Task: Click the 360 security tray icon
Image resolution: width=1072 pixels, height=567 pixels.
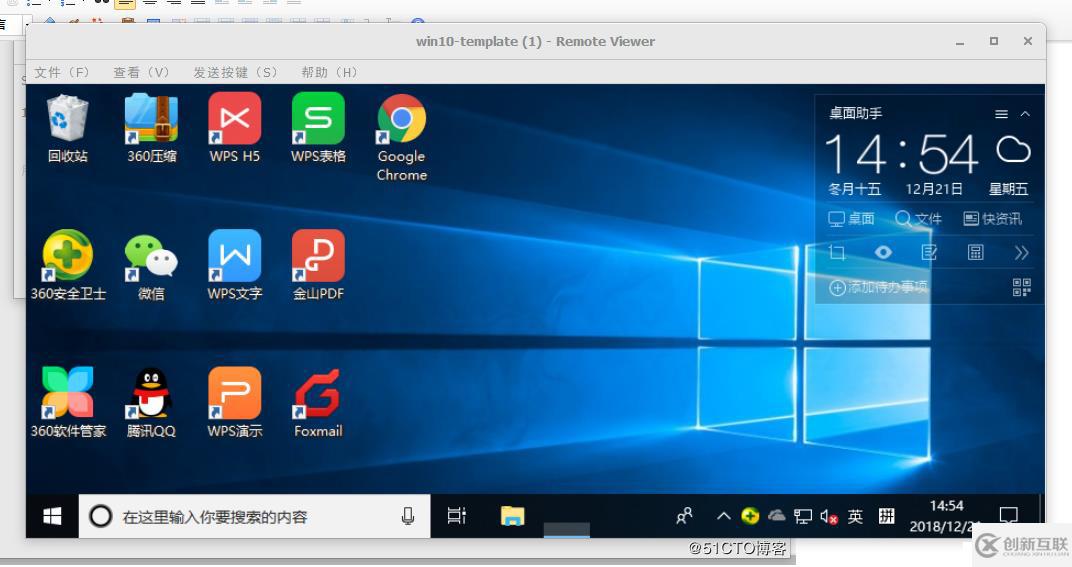Action: point(750,516)
